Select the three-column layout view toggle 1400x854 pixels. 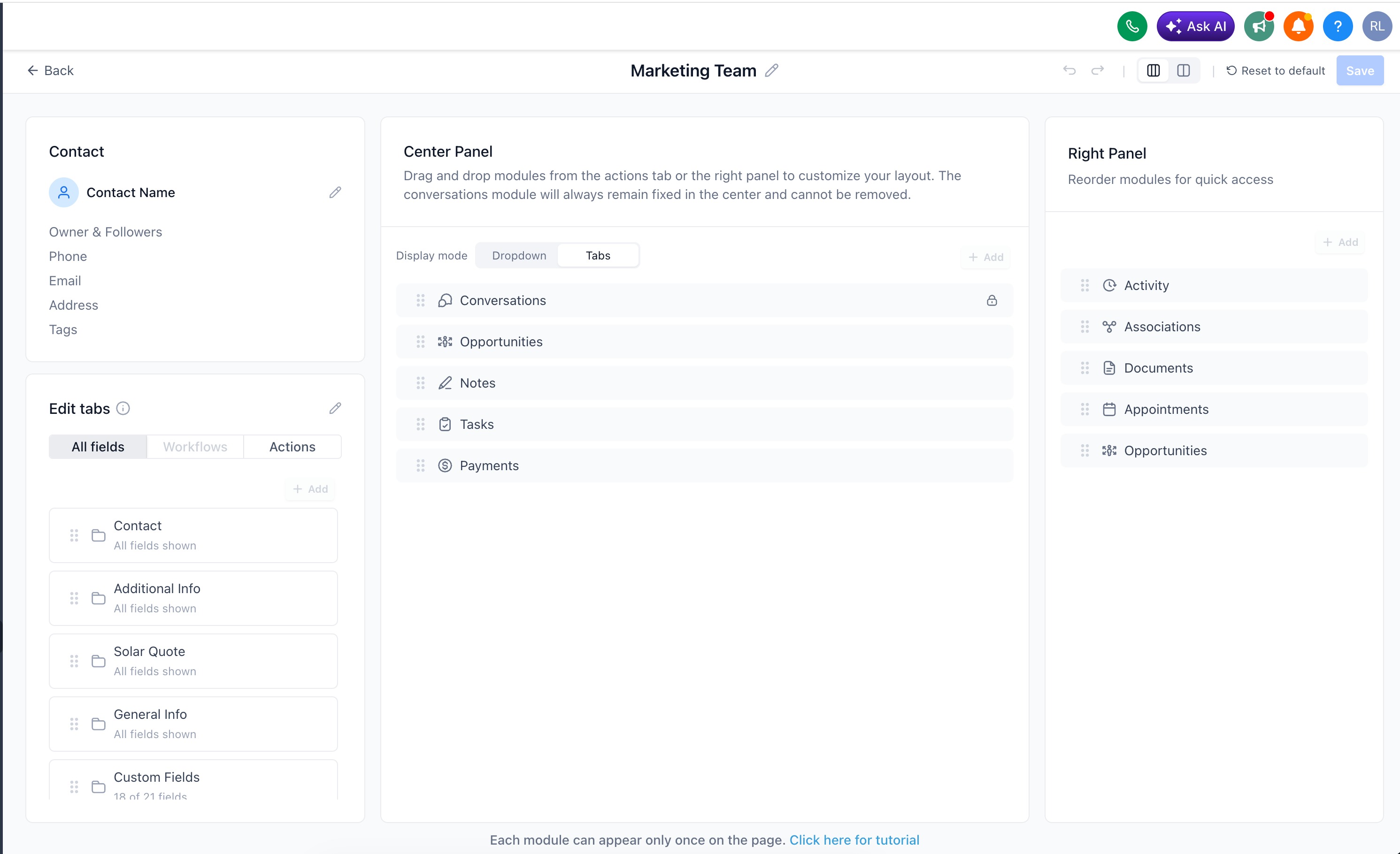pyautogui.click(x=1153, y=70)
